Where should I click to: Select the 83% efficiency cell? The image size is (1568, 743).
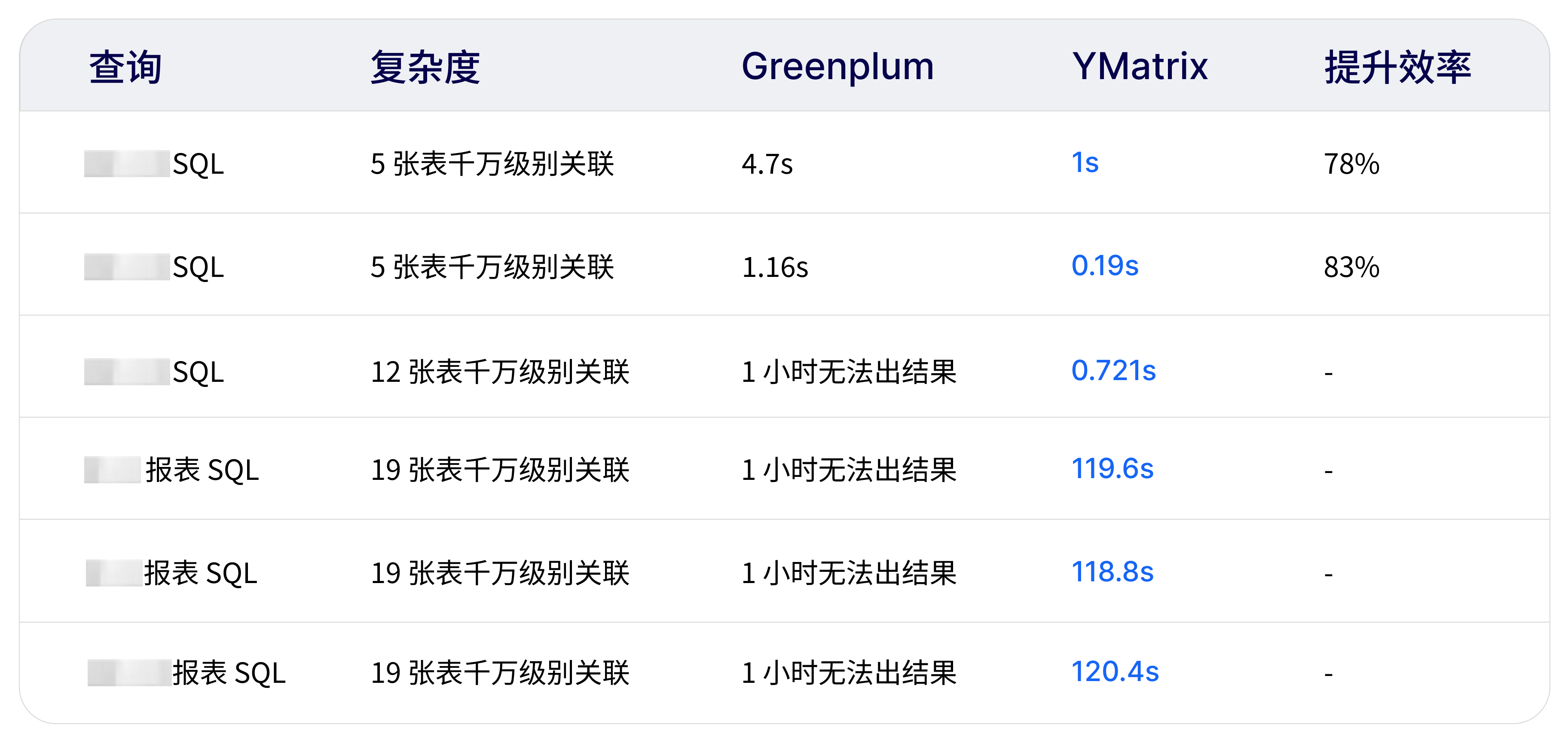pyautogui.click(x=1352, y=267)
